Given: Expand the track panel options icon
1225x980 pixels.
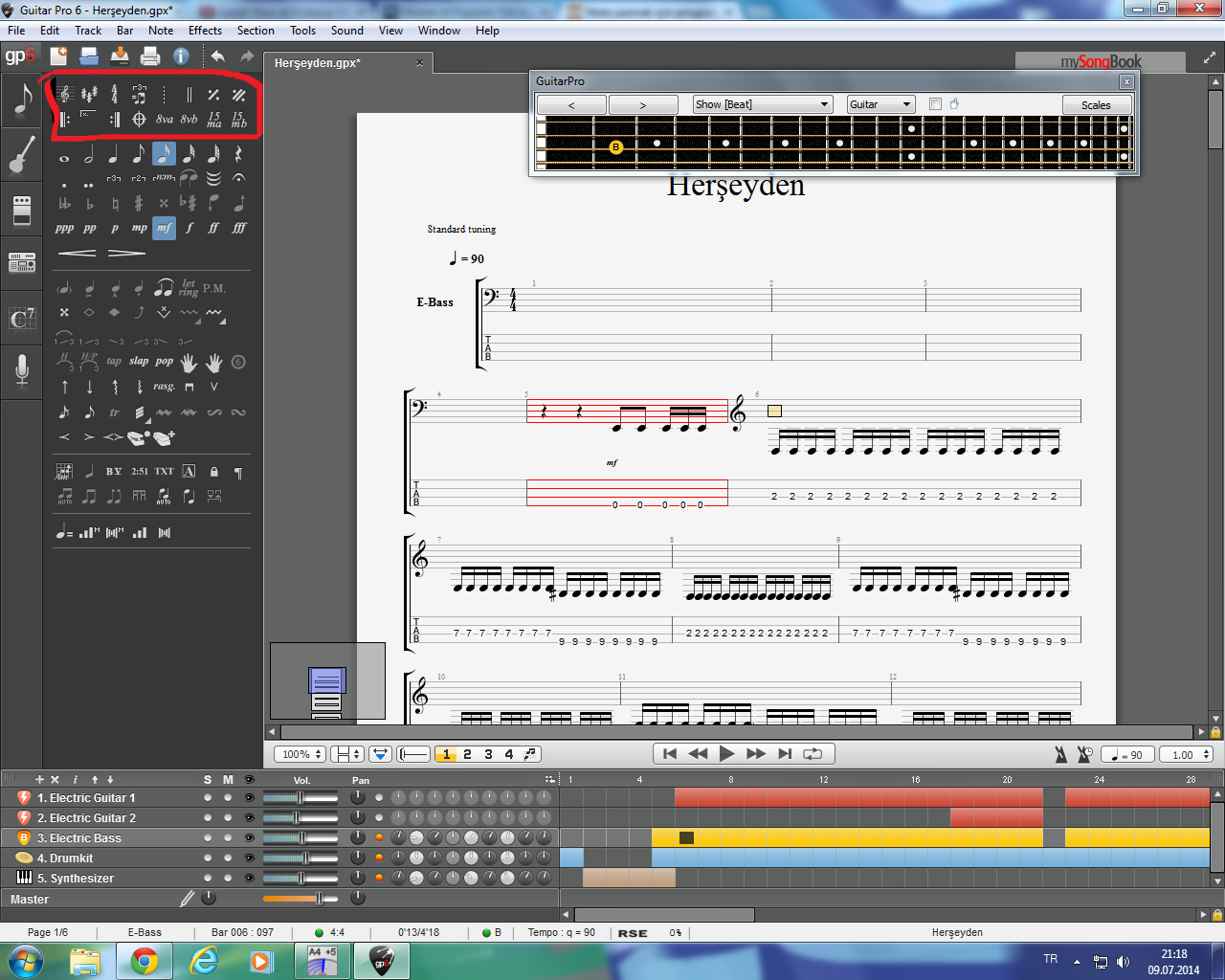Looking at the screenshot, I should [549, 780].
